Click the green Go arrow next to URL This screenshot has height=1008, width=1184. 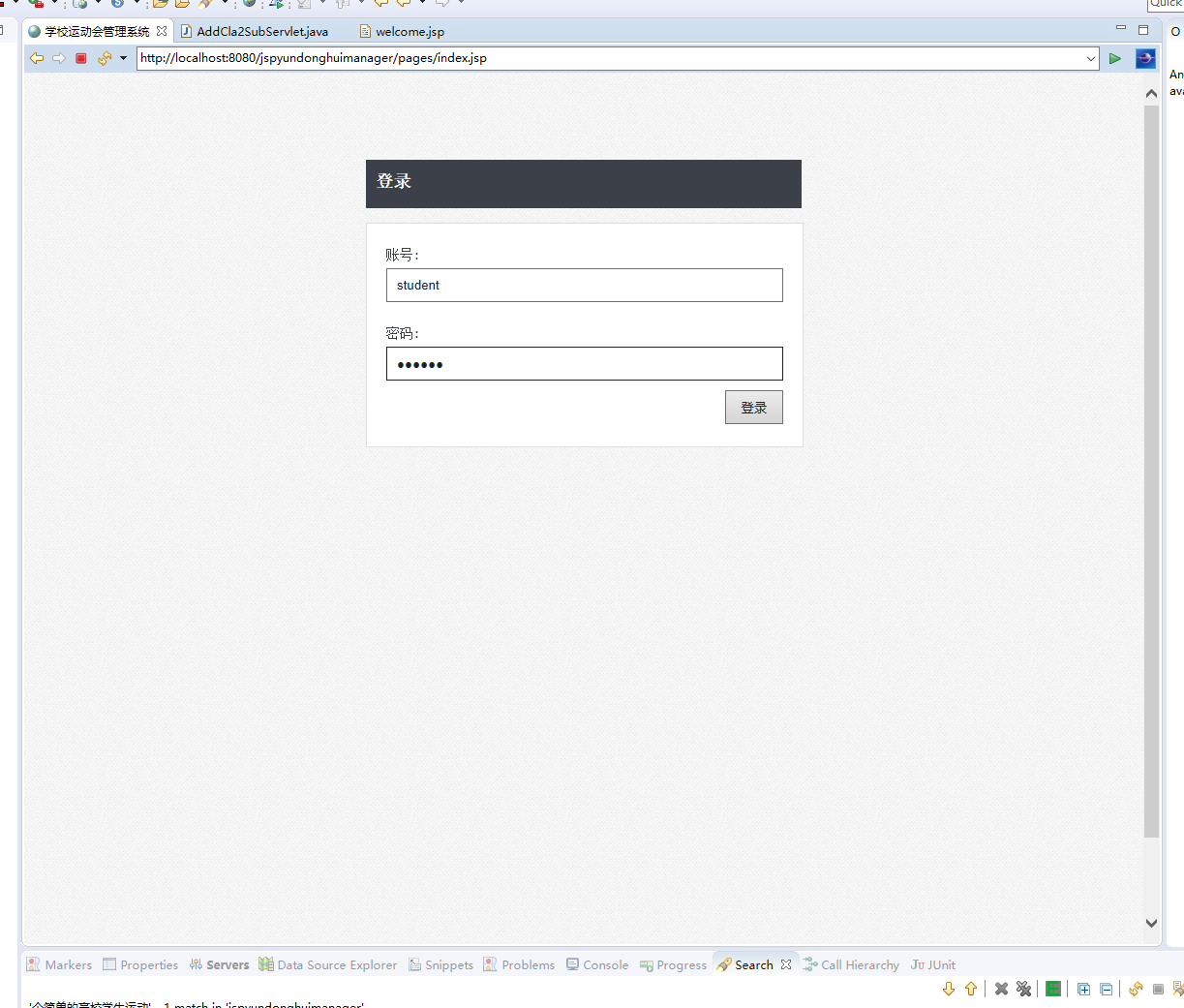[x=1115, y=58]
